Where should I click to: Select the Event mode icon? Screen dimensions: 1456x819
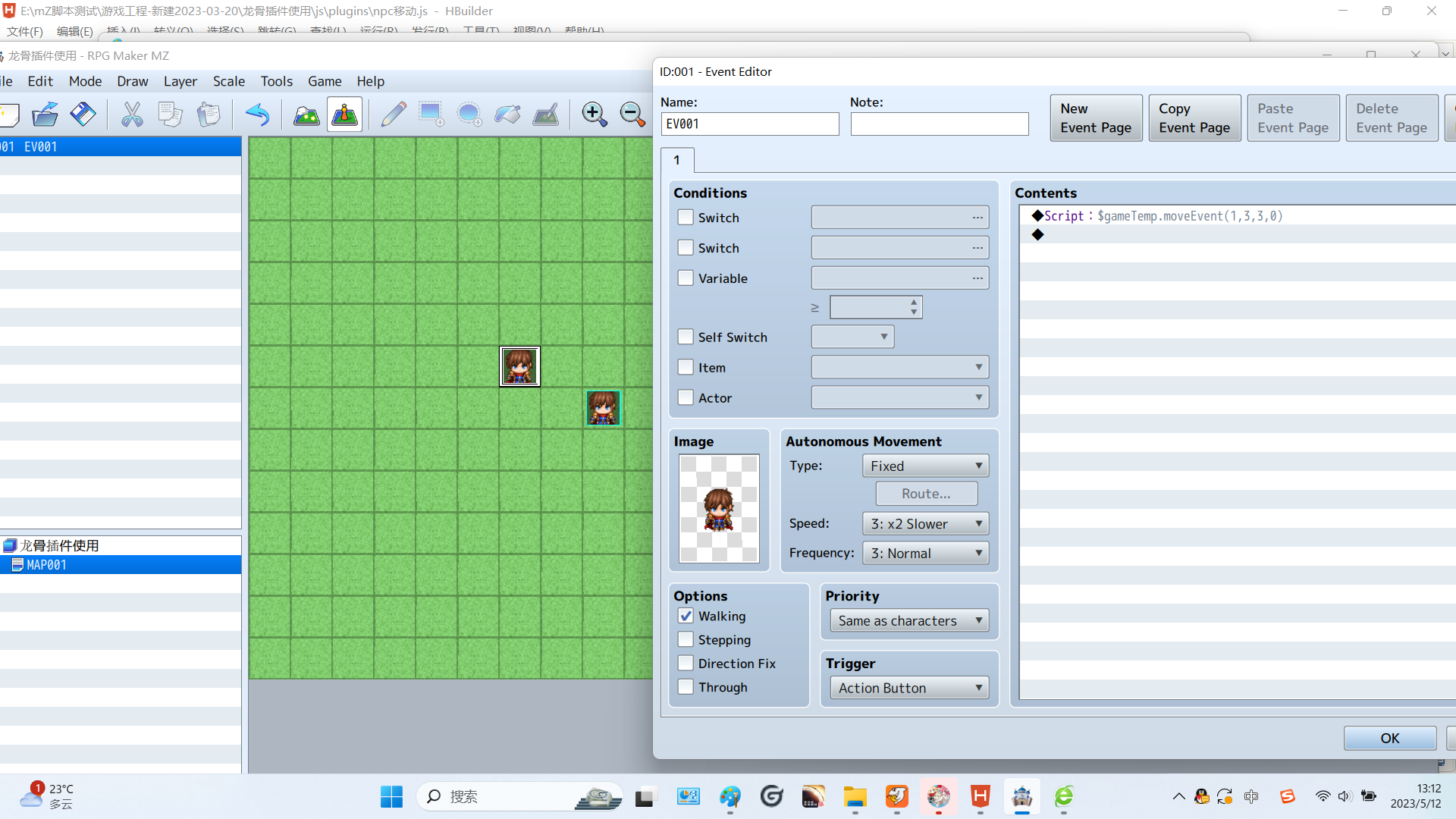tap(344, 115)
